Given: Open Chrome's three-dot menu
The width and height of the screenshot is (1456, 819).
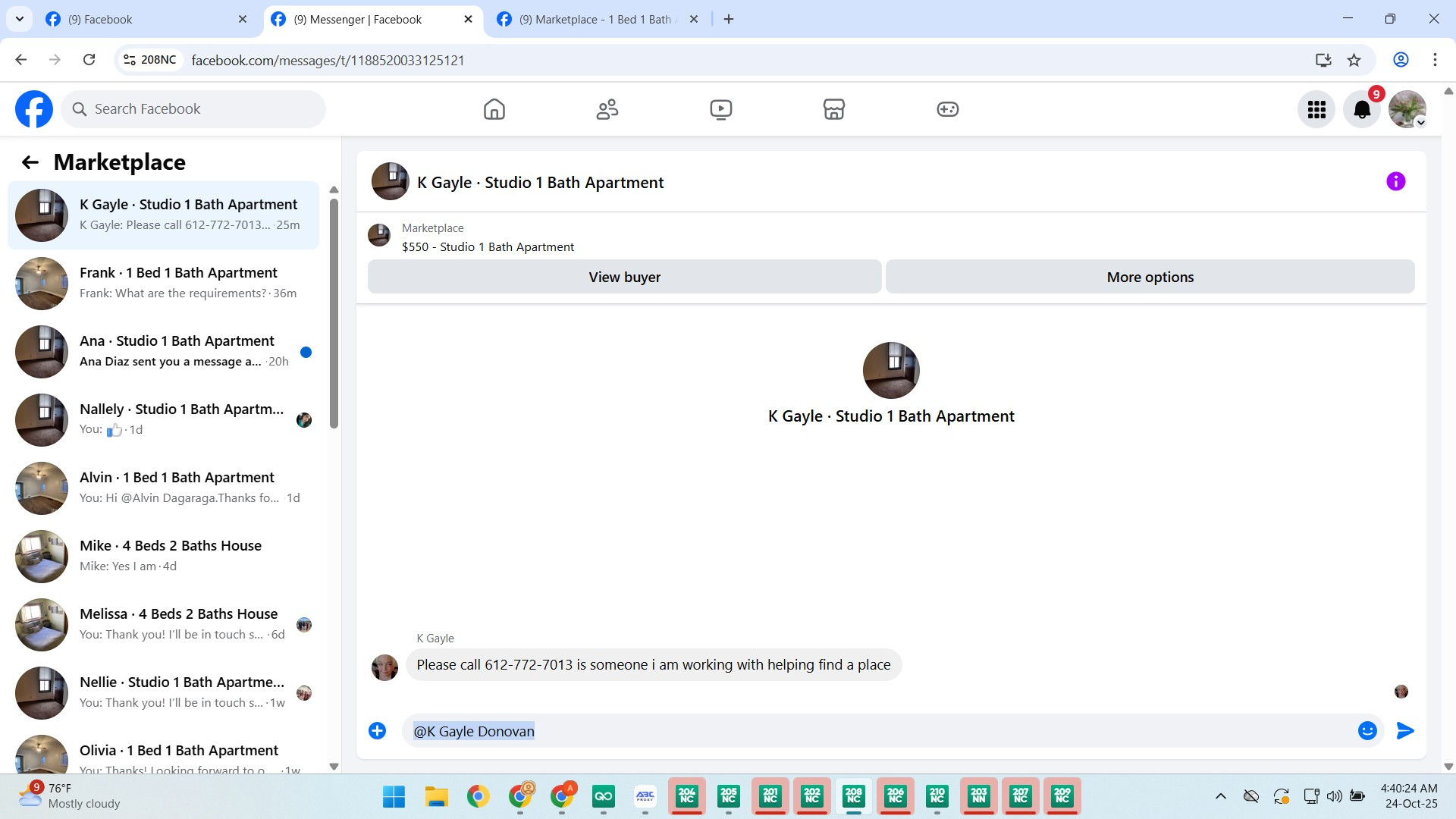Looking at the screenshot, I should [1435, 60].
